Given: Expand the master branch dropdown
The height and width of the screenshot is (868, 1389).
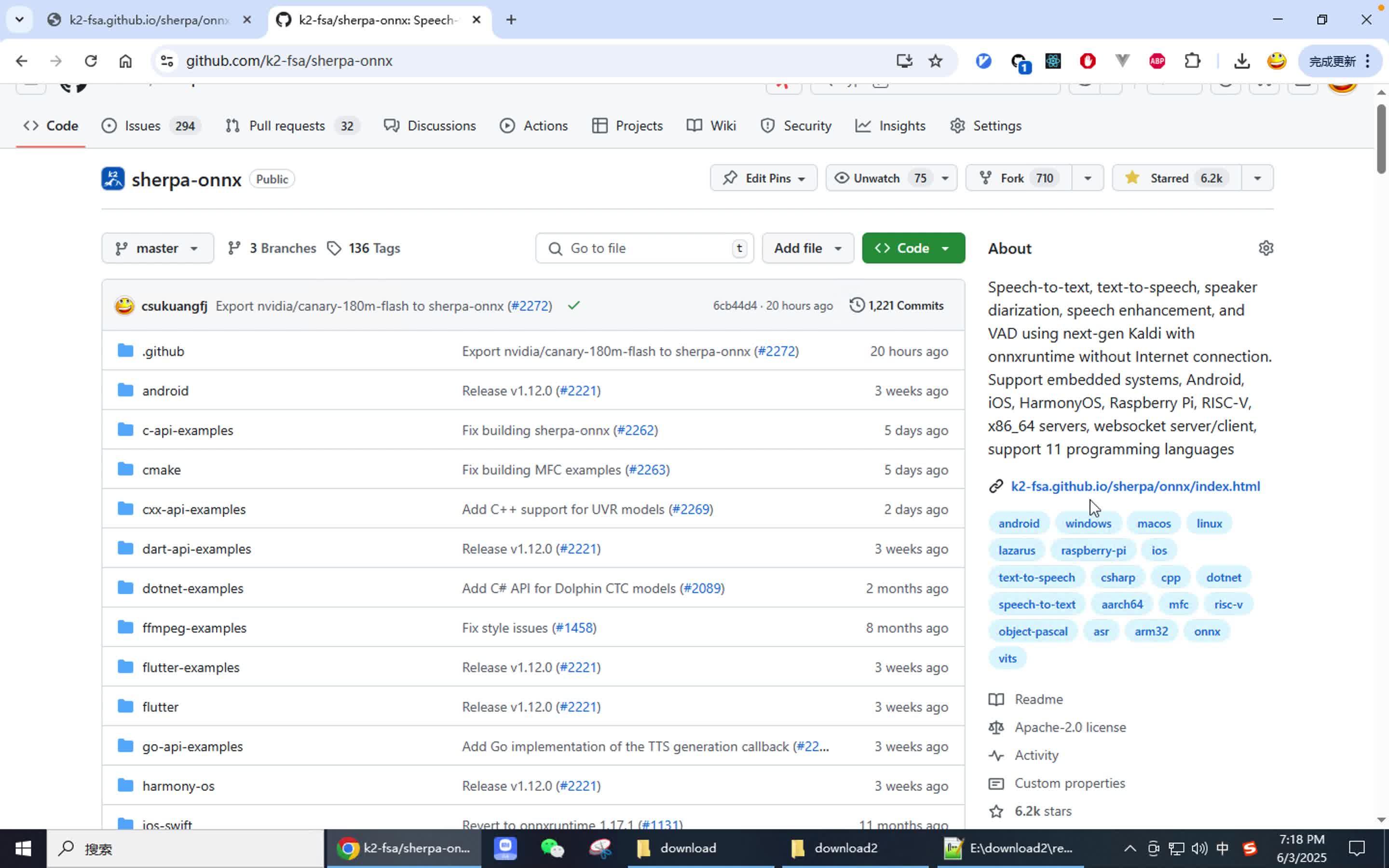Looking at the screenshot, I should coord(157,248).
